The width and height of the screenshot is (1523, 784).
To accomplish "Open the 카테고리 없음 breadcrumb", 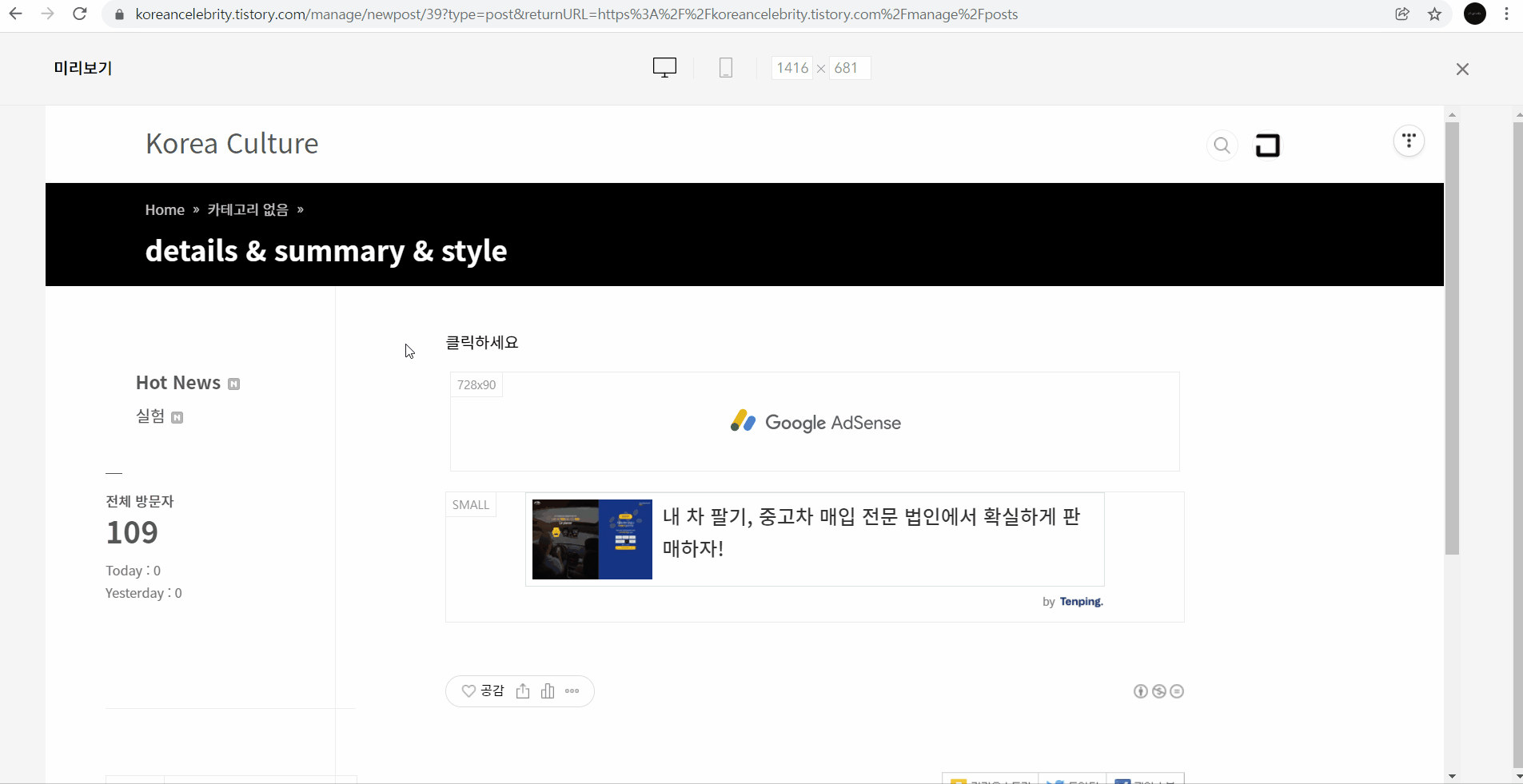I will 248,209.
